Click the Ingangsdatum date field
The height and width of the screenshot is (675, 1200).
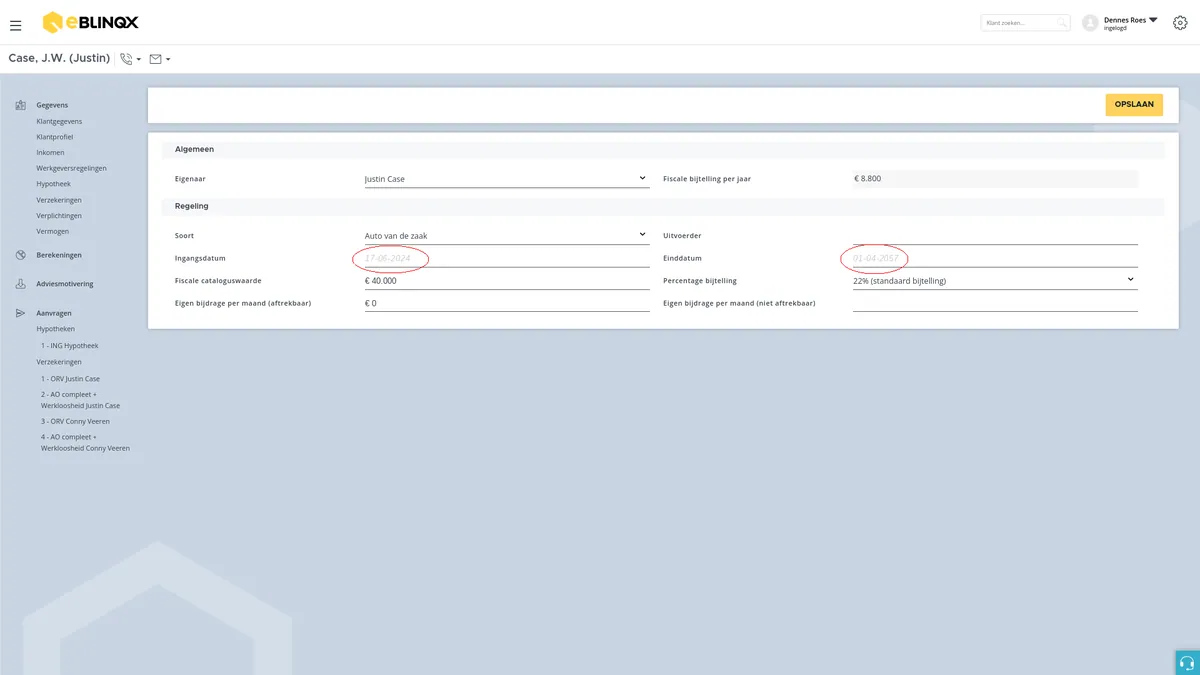click(507, 258)
